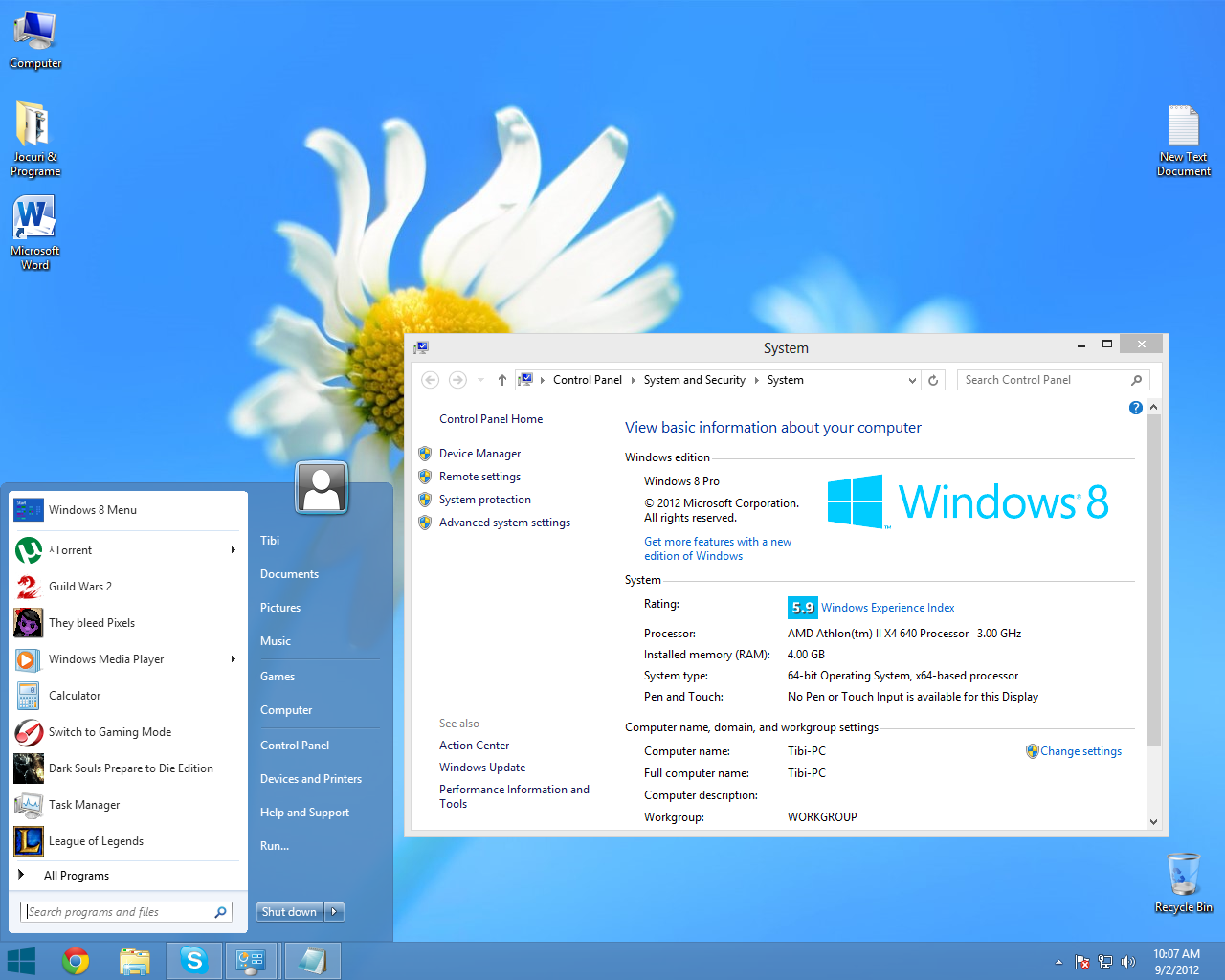Viewport: 1225px width, 980px height.
Task: Open Task Manager from Start menu
Action: 126,805
